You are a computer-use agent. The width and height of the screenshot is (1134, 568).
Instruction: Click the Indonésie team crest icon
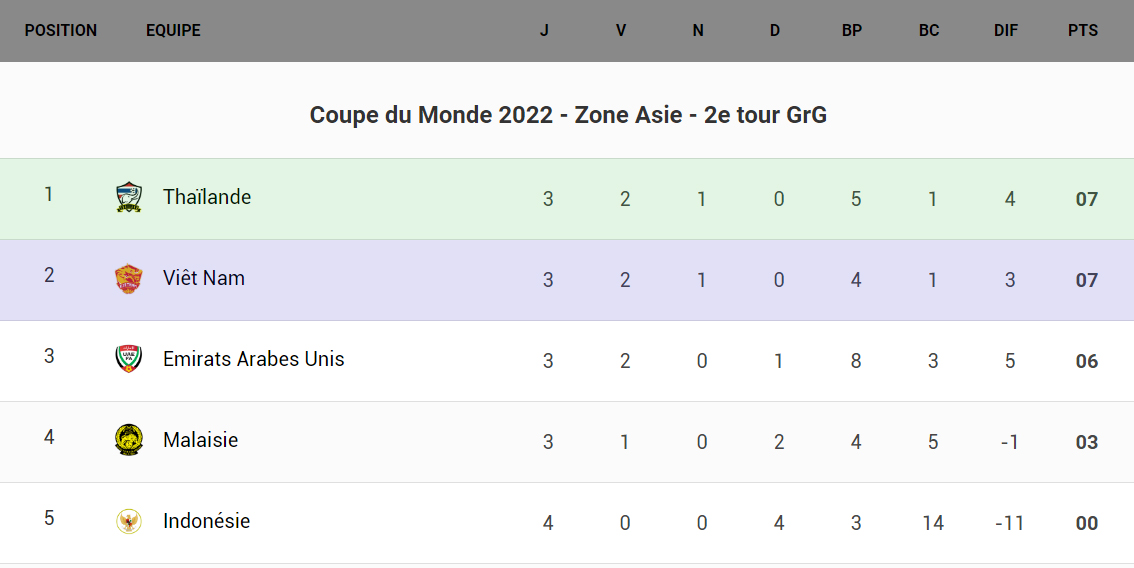(x=129, y=521)
